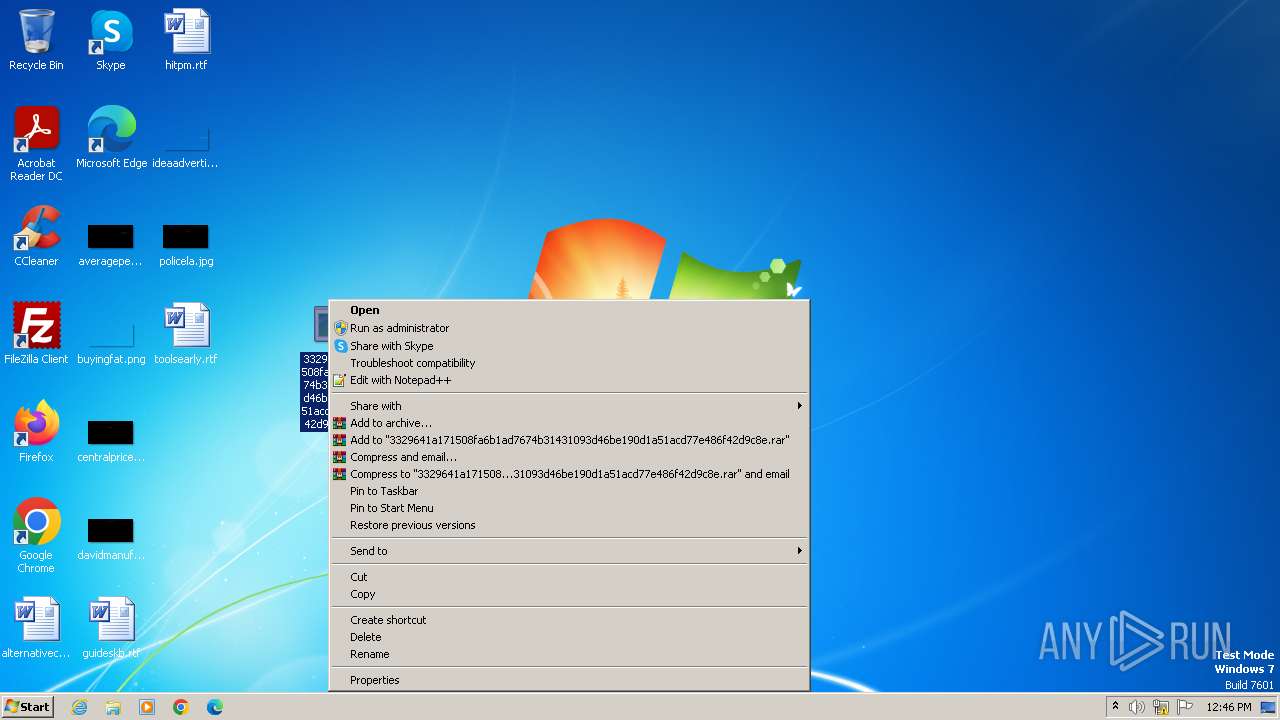
Task: Choose Create shortcut
Action: tap(569, 620)
